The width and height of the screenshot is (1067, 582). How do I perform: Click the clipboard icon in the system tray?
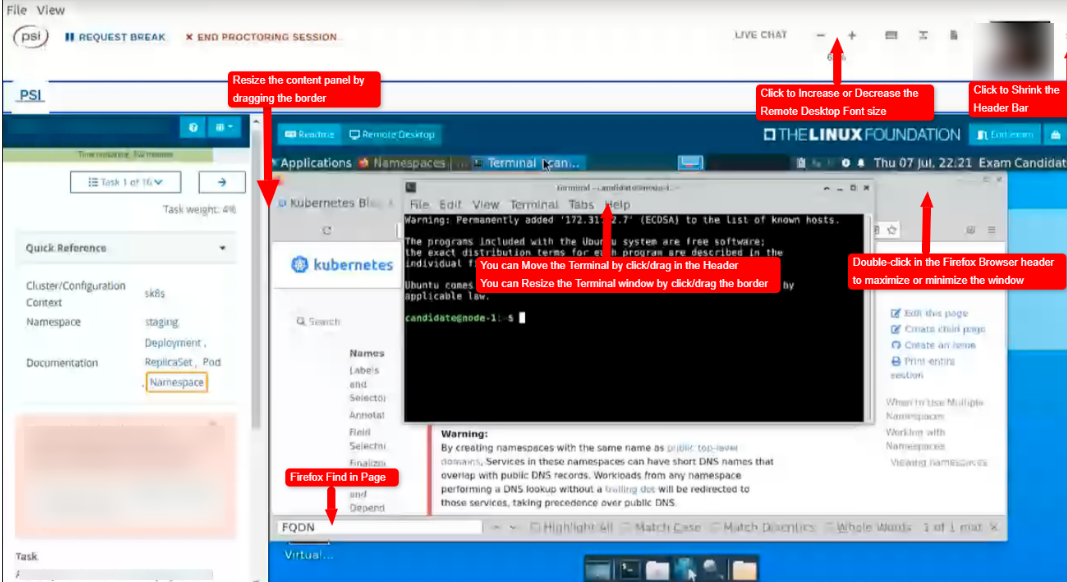[x=801, y=163]
